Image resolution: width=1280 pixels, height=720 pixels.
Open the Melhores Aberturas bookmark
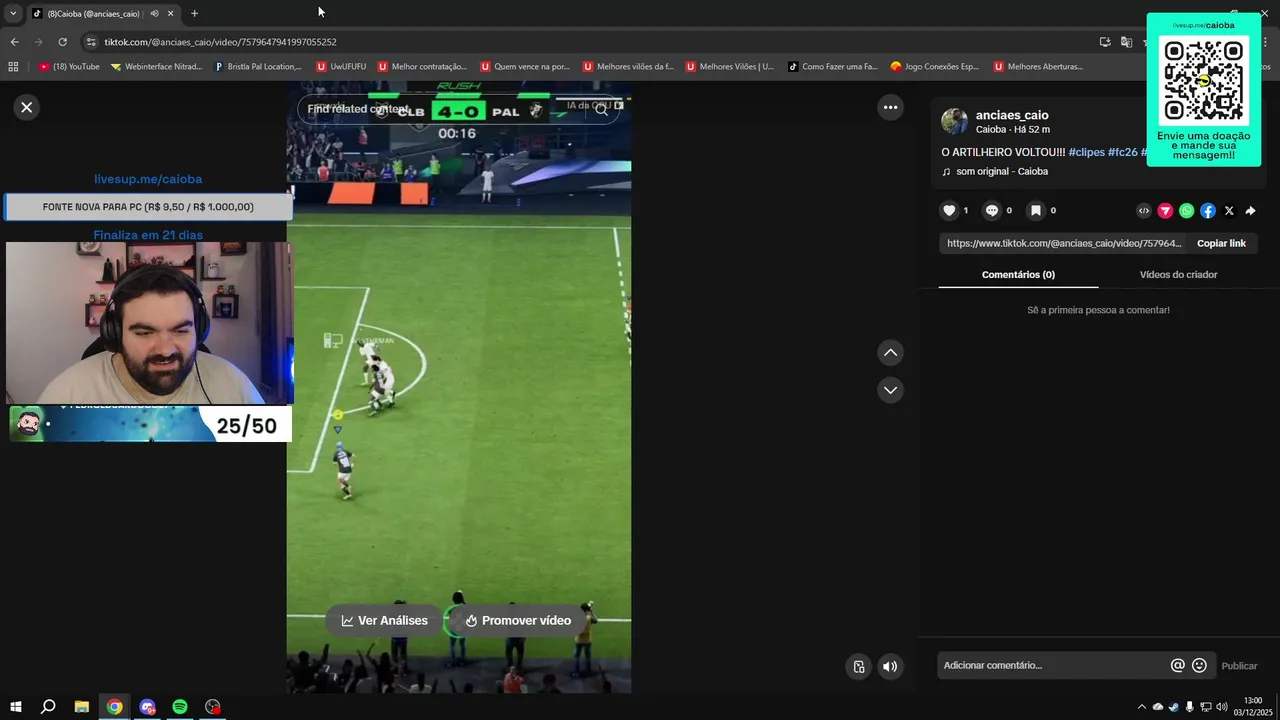point(1038,66)
